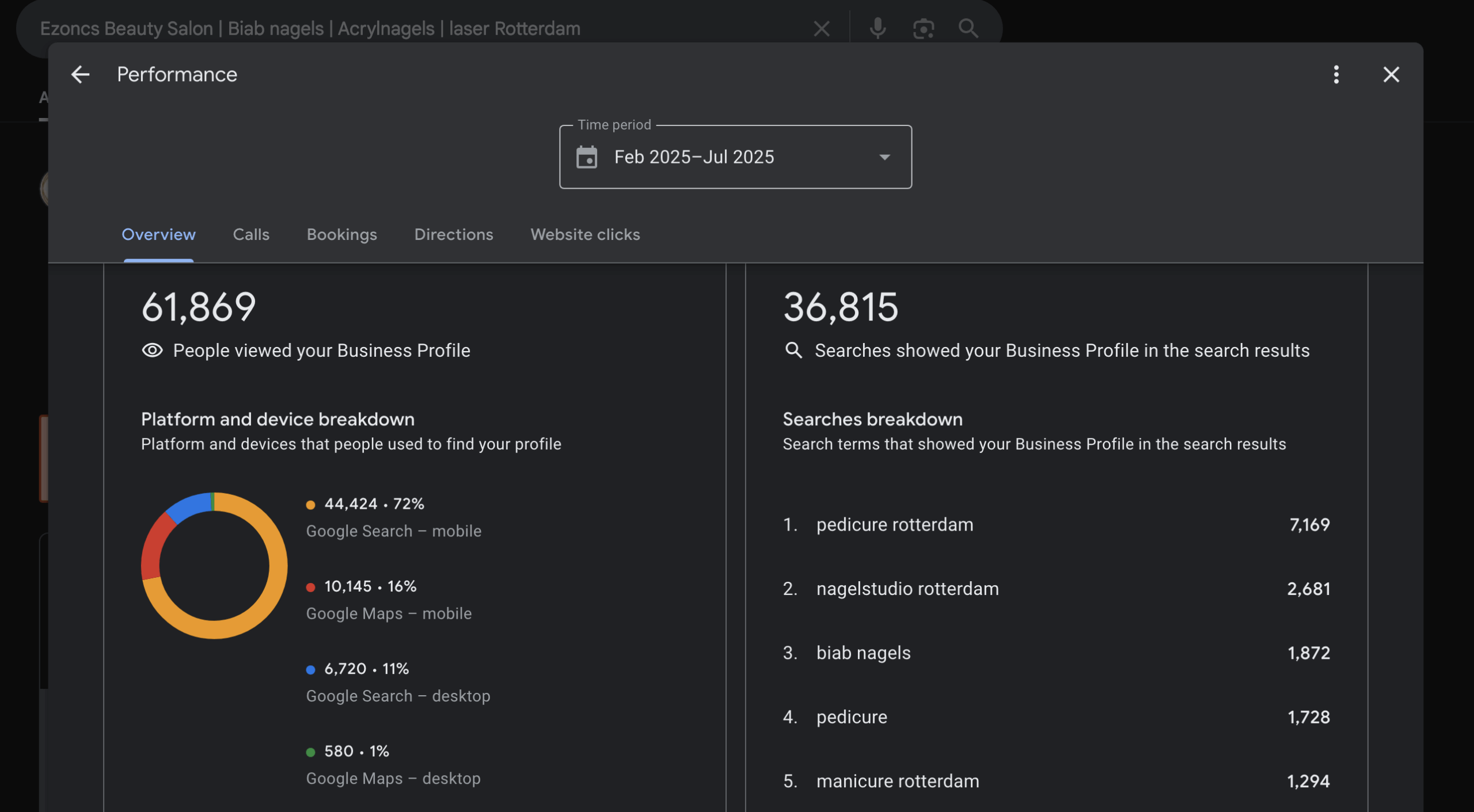Viewport: 1474px width, 812px height.
Task: Switch to the Bookings tab
Action: 341,235
